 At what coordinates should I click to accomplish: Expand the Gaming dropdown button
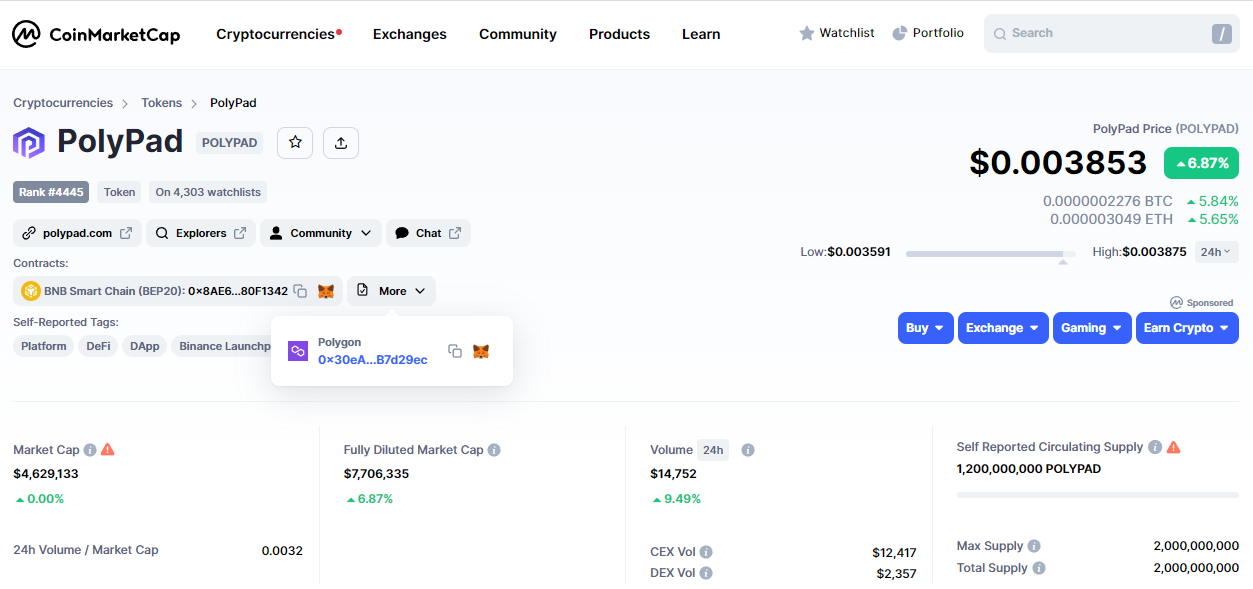tap(1092, 328)
